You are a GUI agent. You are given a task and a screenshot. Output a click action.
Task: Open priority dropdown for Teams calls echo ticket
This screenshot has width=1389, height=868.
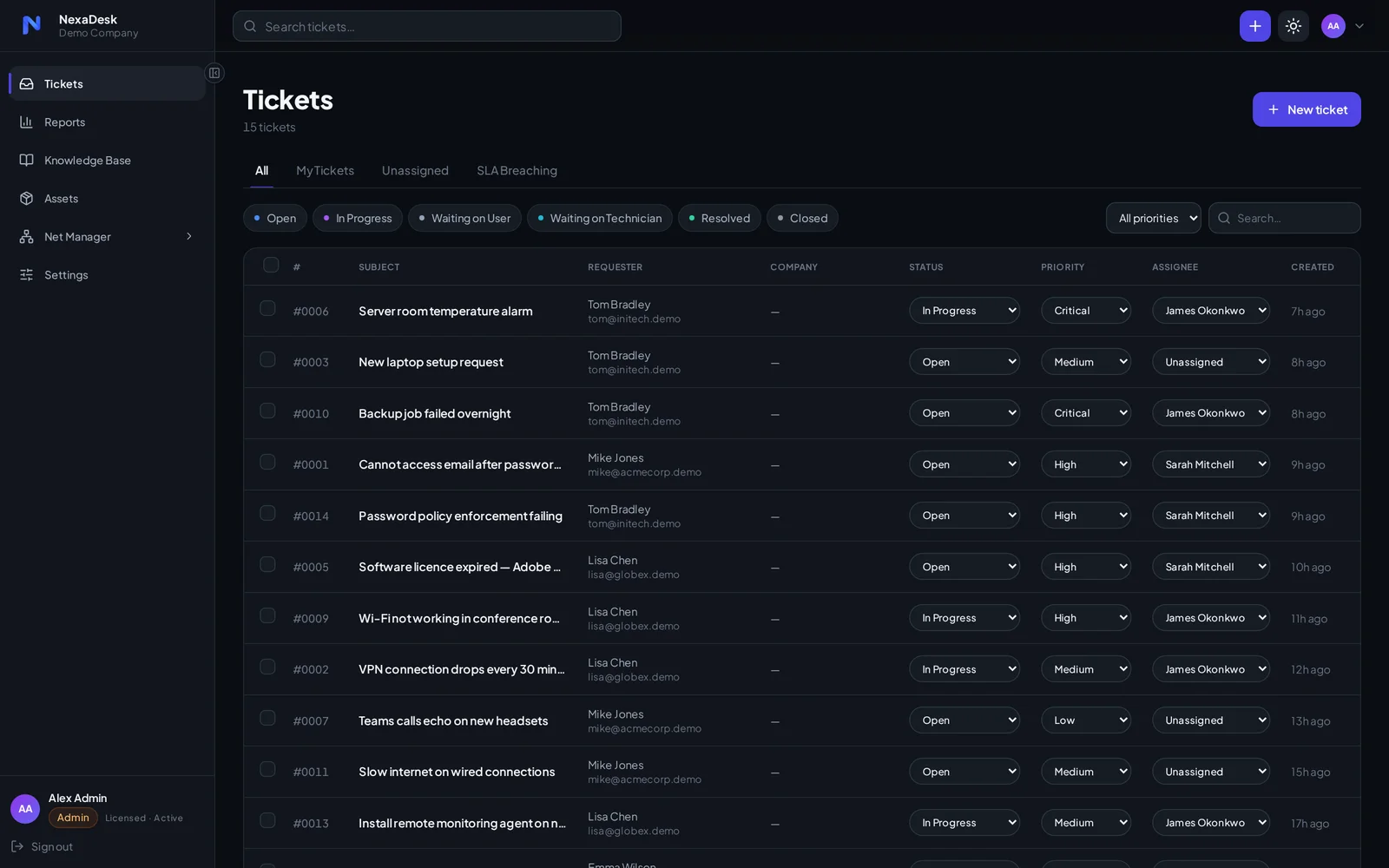(x=1085, y=720)
